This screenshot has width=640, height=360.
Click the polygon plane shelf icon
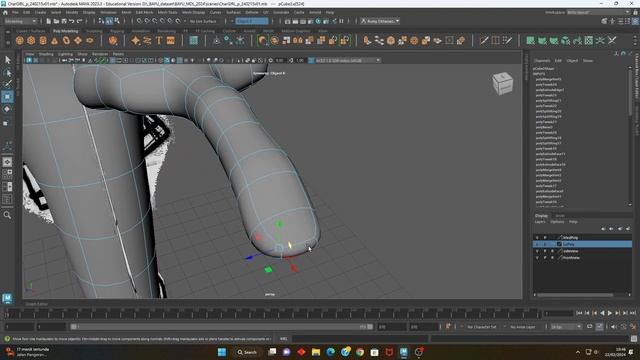(78, 40)
